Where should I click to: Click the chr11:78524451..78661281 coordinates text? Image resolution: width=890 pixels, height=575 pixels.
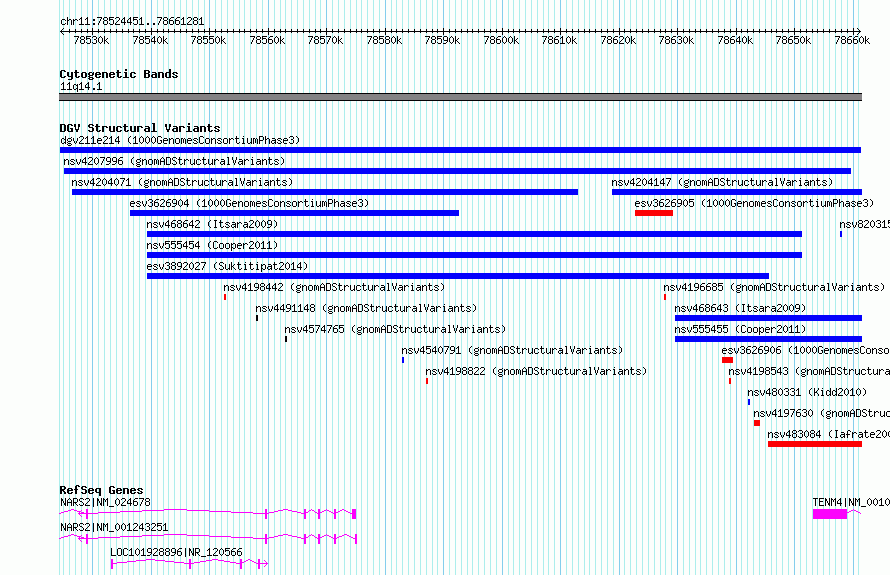132,21
